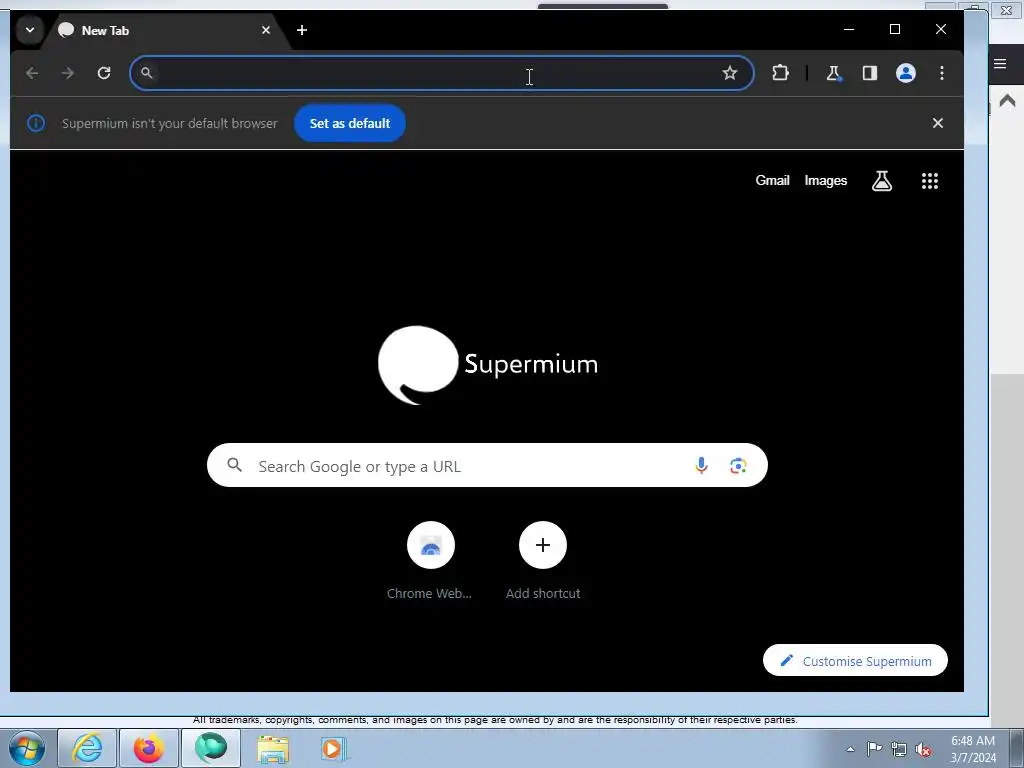Focus the address bar field
The image size is (1024, 768).
(441, 73)
